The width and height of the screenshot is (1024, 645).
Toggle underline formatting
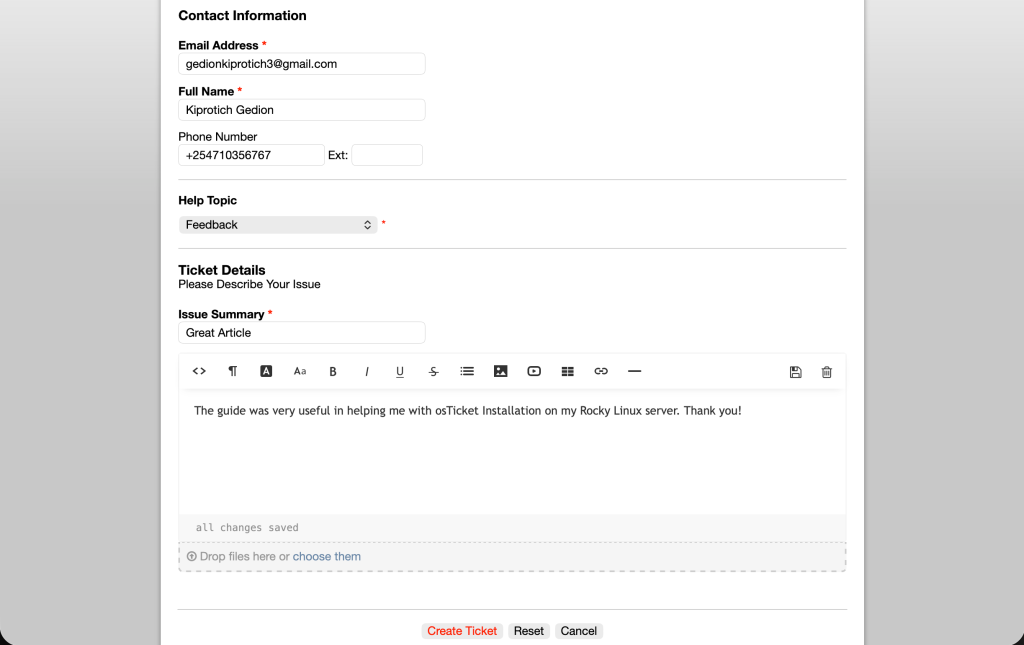400,372
